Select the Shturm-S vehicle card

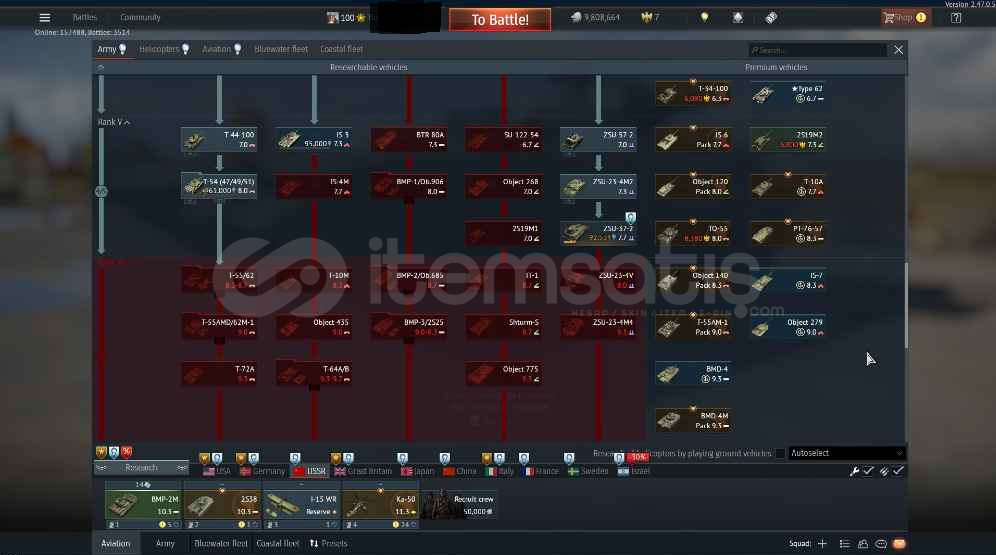[503, 327]
